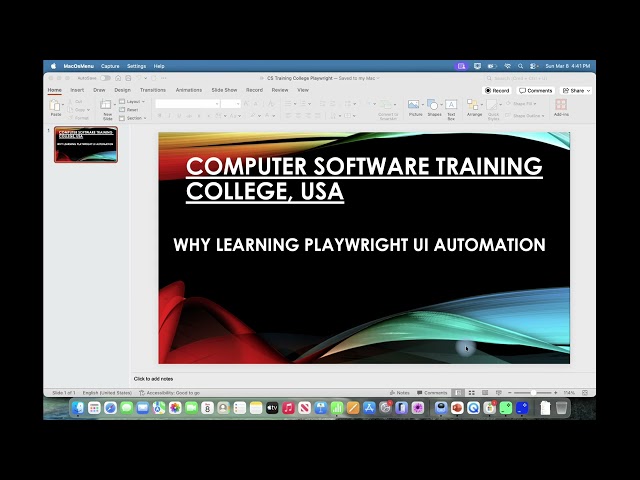Click English (United States) language status

point(107,393)
